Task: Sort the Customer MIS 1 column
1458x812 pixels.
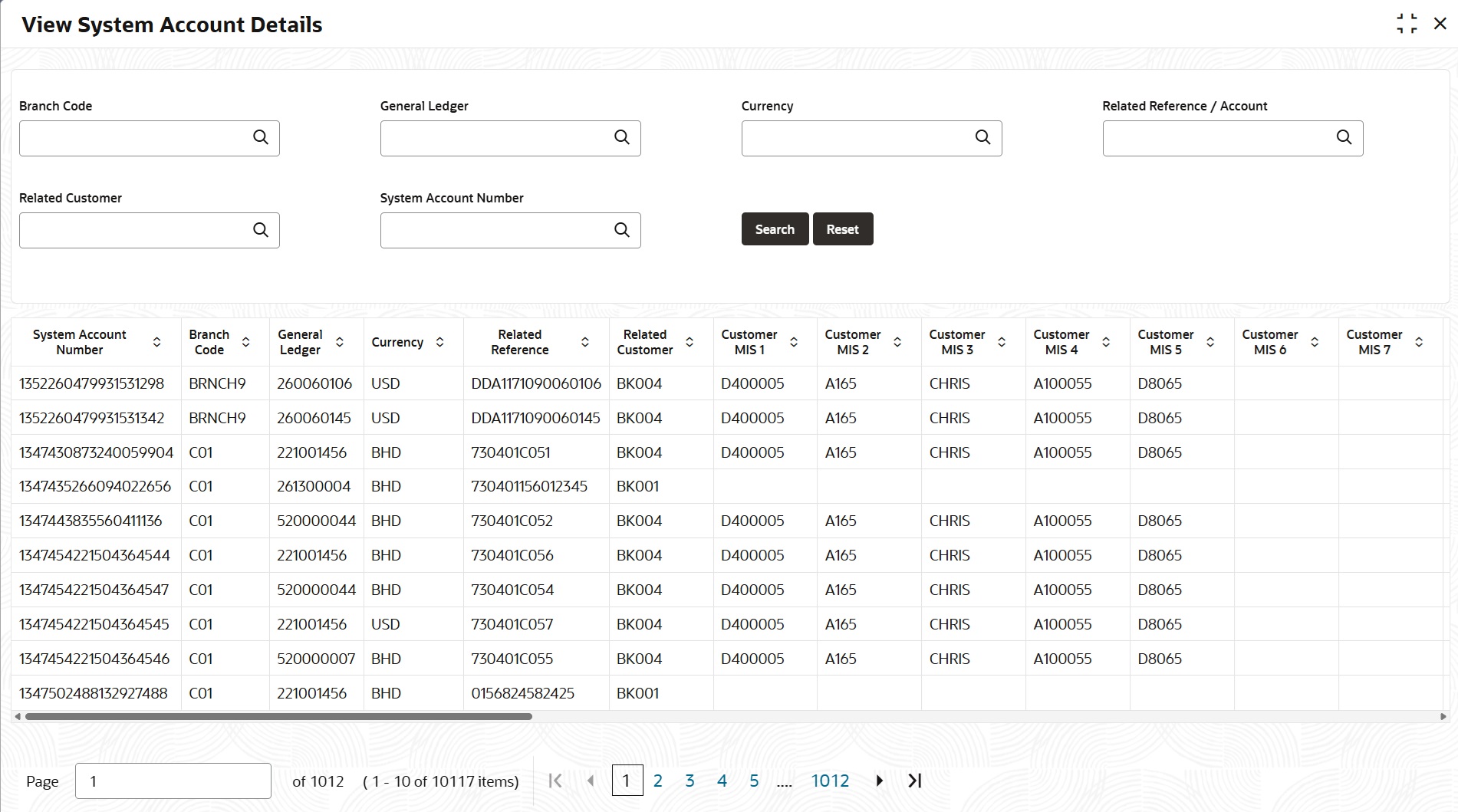Action: [x=794, y=342]
